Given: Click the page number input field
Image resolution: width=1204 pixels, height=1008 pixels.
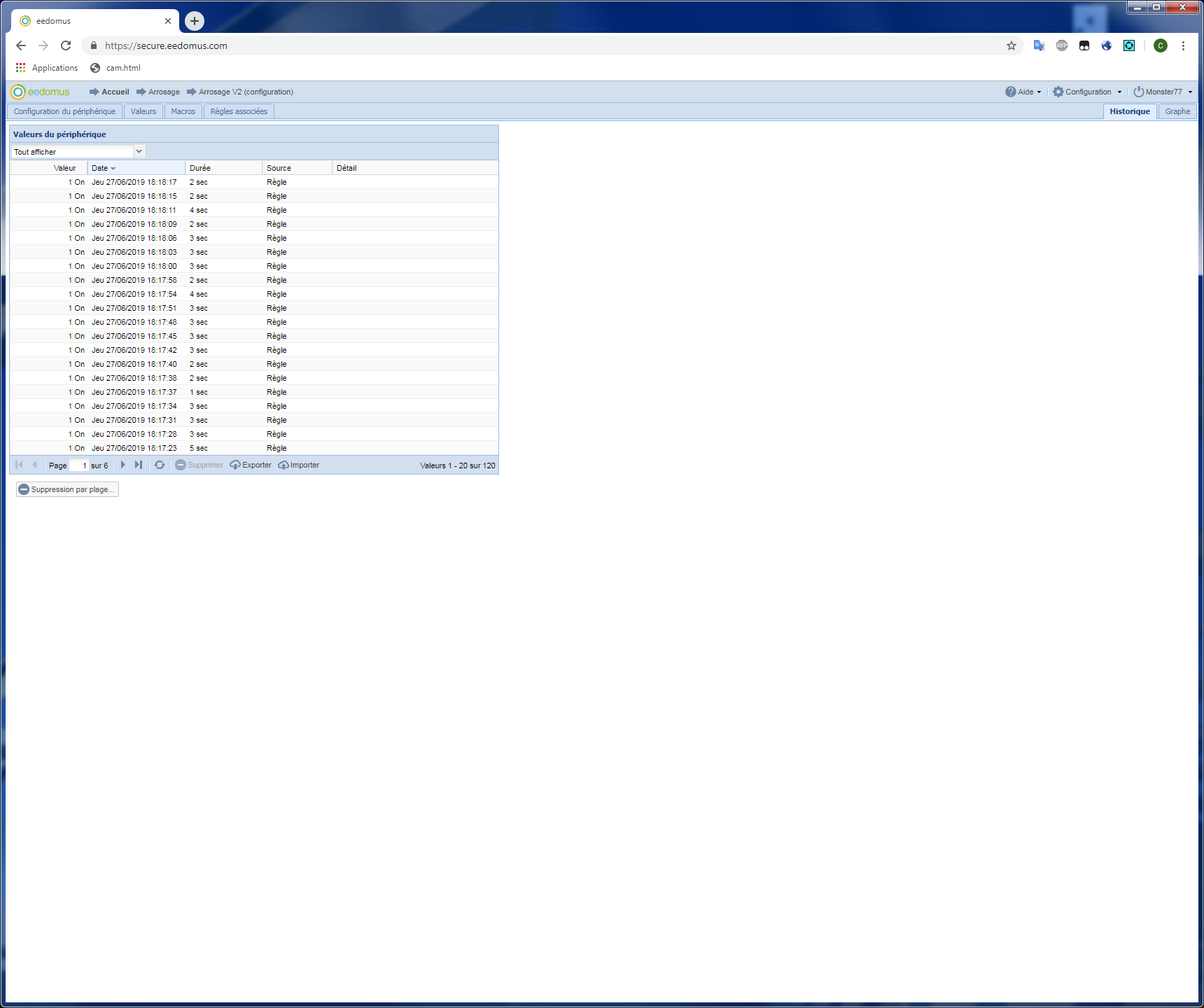Looking at the screenshot, I should point(79,465).
